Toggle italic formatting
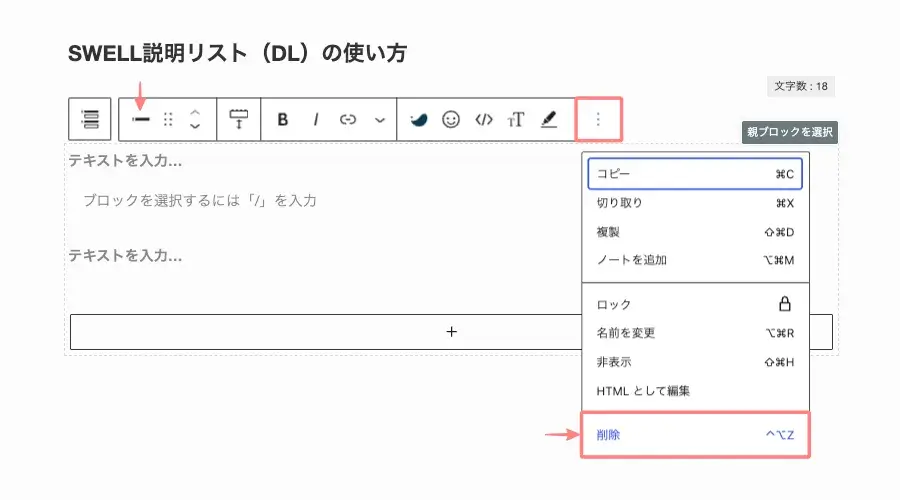Screen dimensions: 900x500 [x=316, y=119]
